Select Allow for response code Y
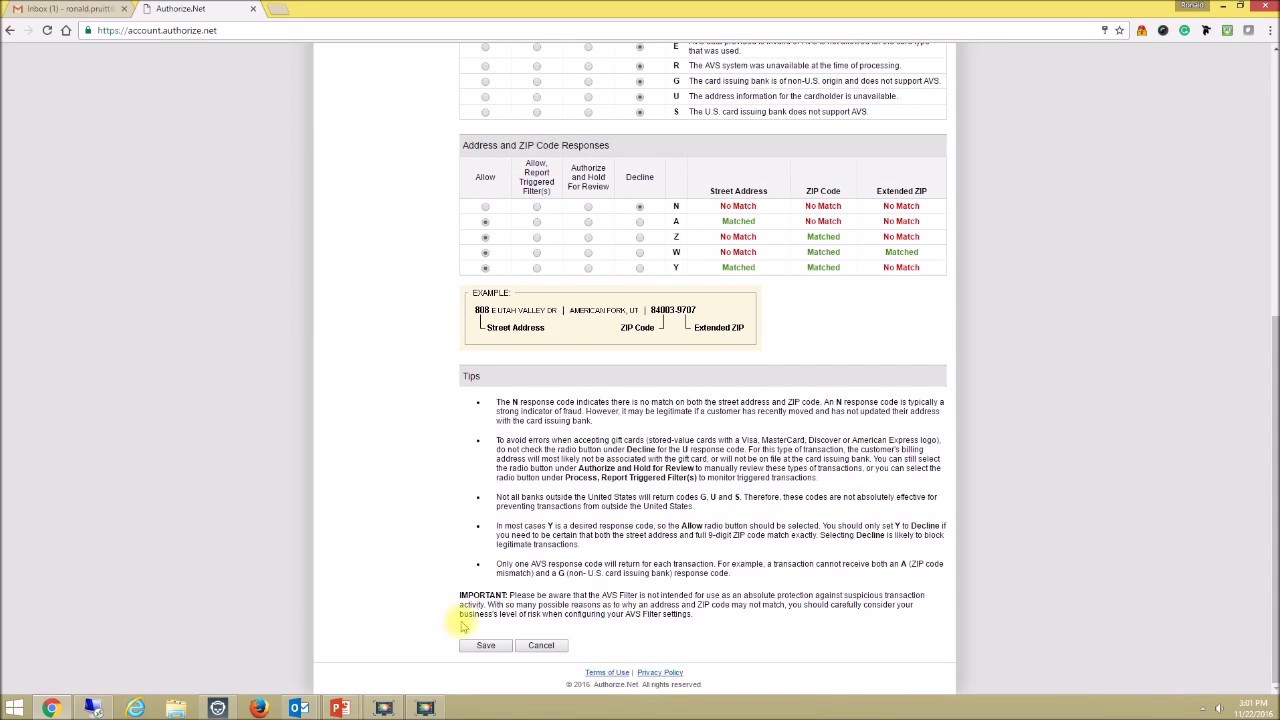Viewport: 1280px width, 720px height. point(485,268)
